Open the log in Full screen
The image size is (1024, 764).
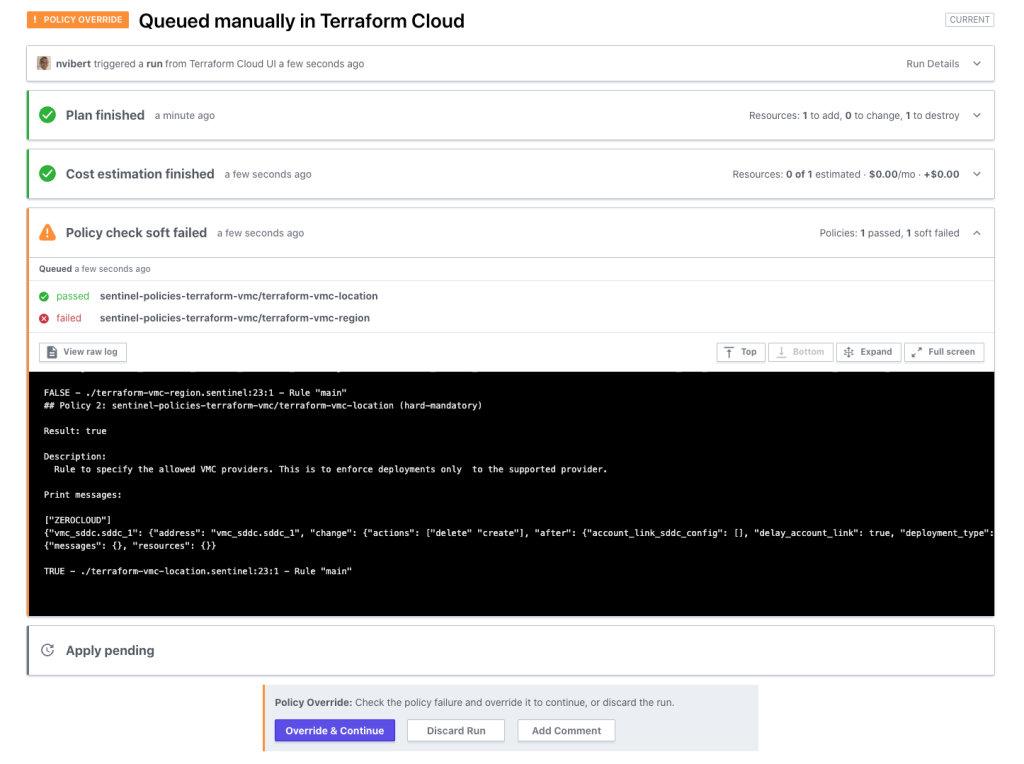pos(943,352)
